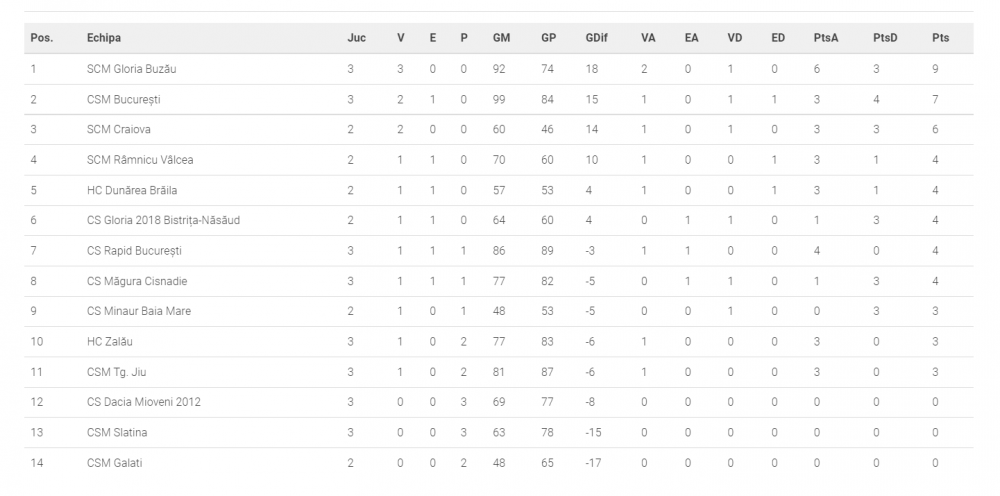Screen dimensions: 1000x496
Task: Open CS Dacia Mioveni 2012 row
Action: pyautogui.click(x=499, y=402)
